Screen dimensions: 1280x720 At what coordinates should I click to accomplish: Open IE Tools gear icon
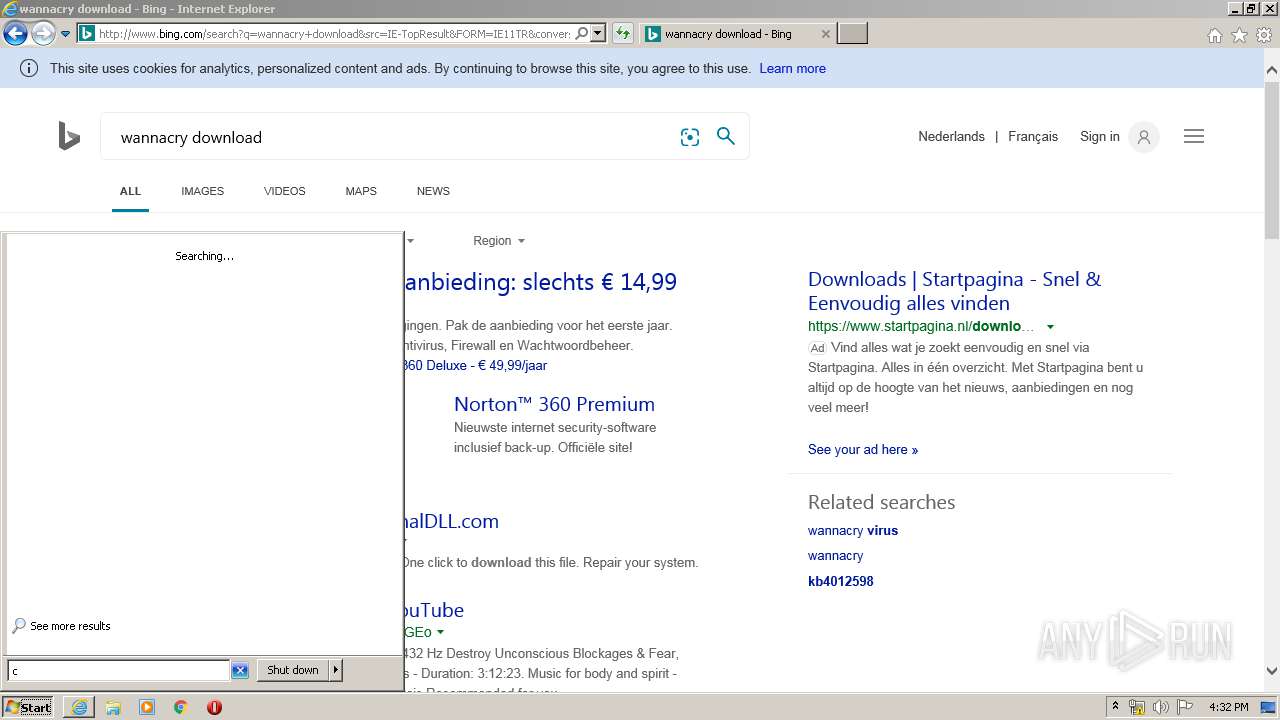point(1264,35)
